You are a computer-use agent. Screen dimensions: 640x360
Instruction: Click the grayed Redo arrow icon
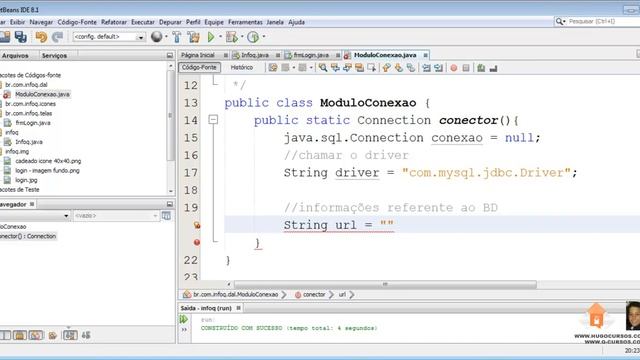57,37
